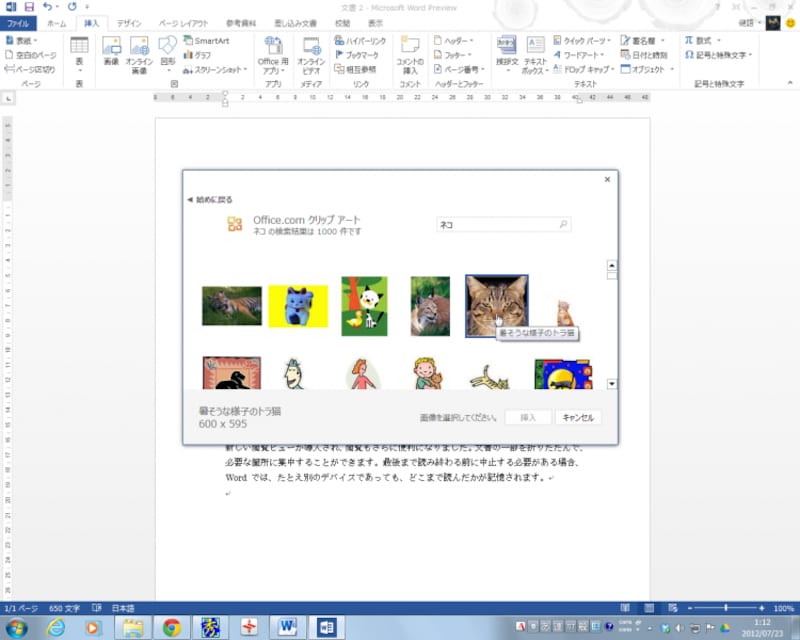Select the tiger lying in grass thumbnail
Screen dimensions: 800x640
(x=231, y=306)
